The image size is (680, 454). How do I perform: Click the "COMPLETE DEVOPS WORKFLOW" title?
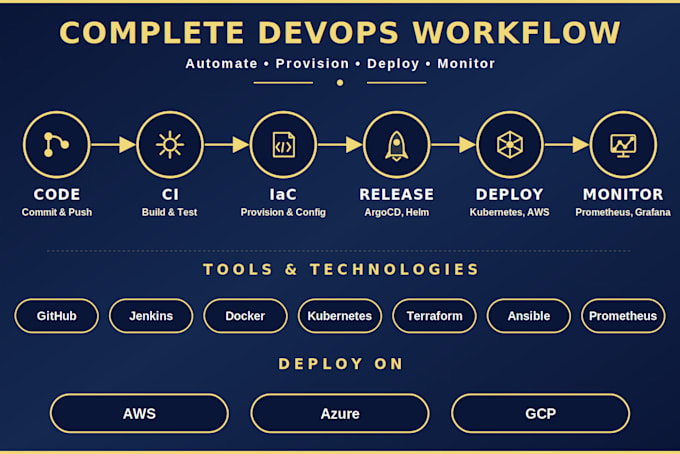coord(340,33)
